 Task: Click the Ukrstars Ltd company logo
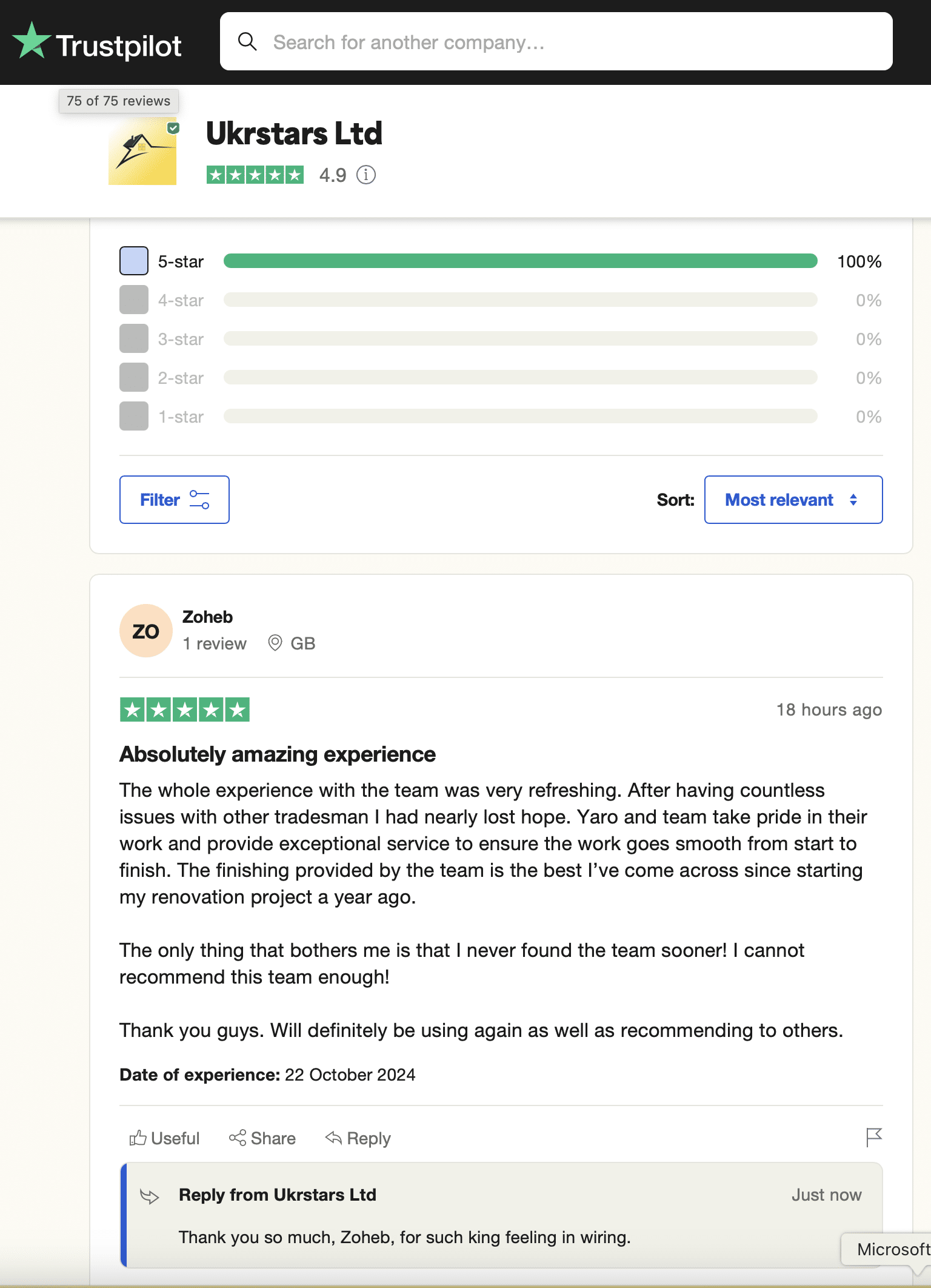click(x=142, y=152)
